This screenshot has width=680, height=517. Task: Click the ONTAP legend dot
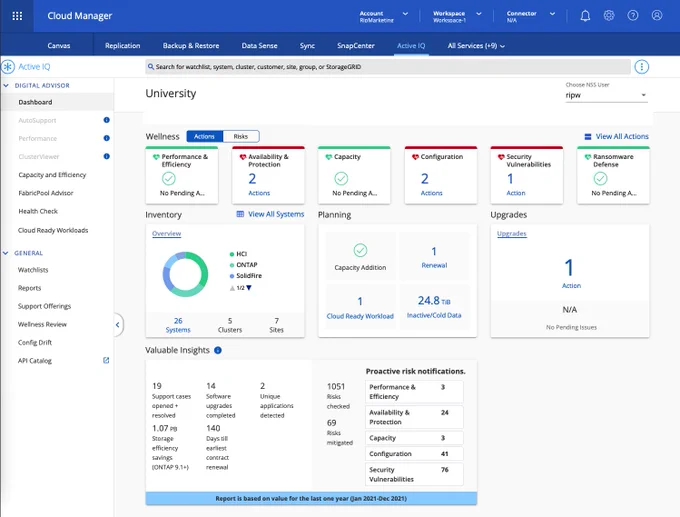point(232,265)
